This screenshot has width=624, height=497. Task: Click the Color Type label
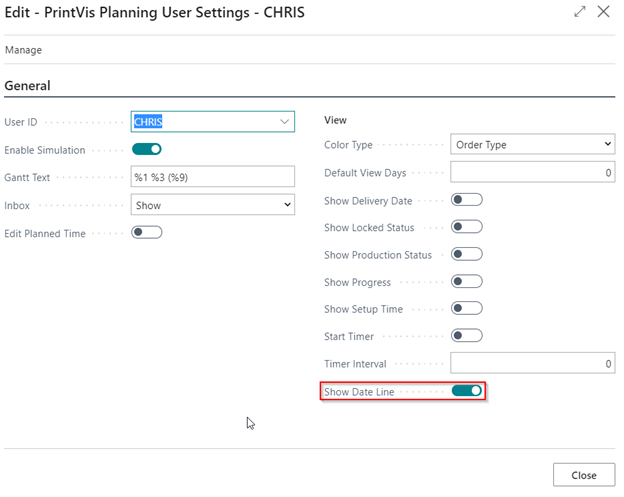348,145
